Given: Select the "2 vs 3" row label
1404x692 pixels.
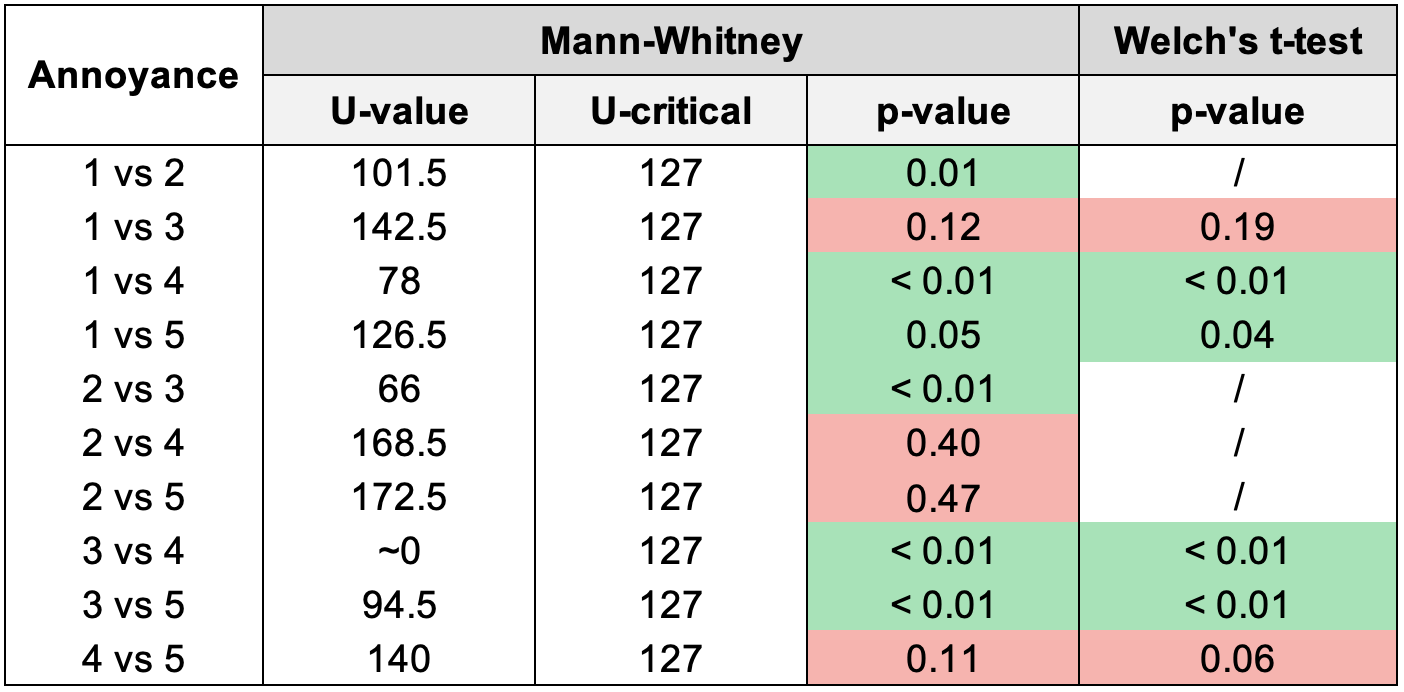Looking at the screenshot, I should [133, 389].
